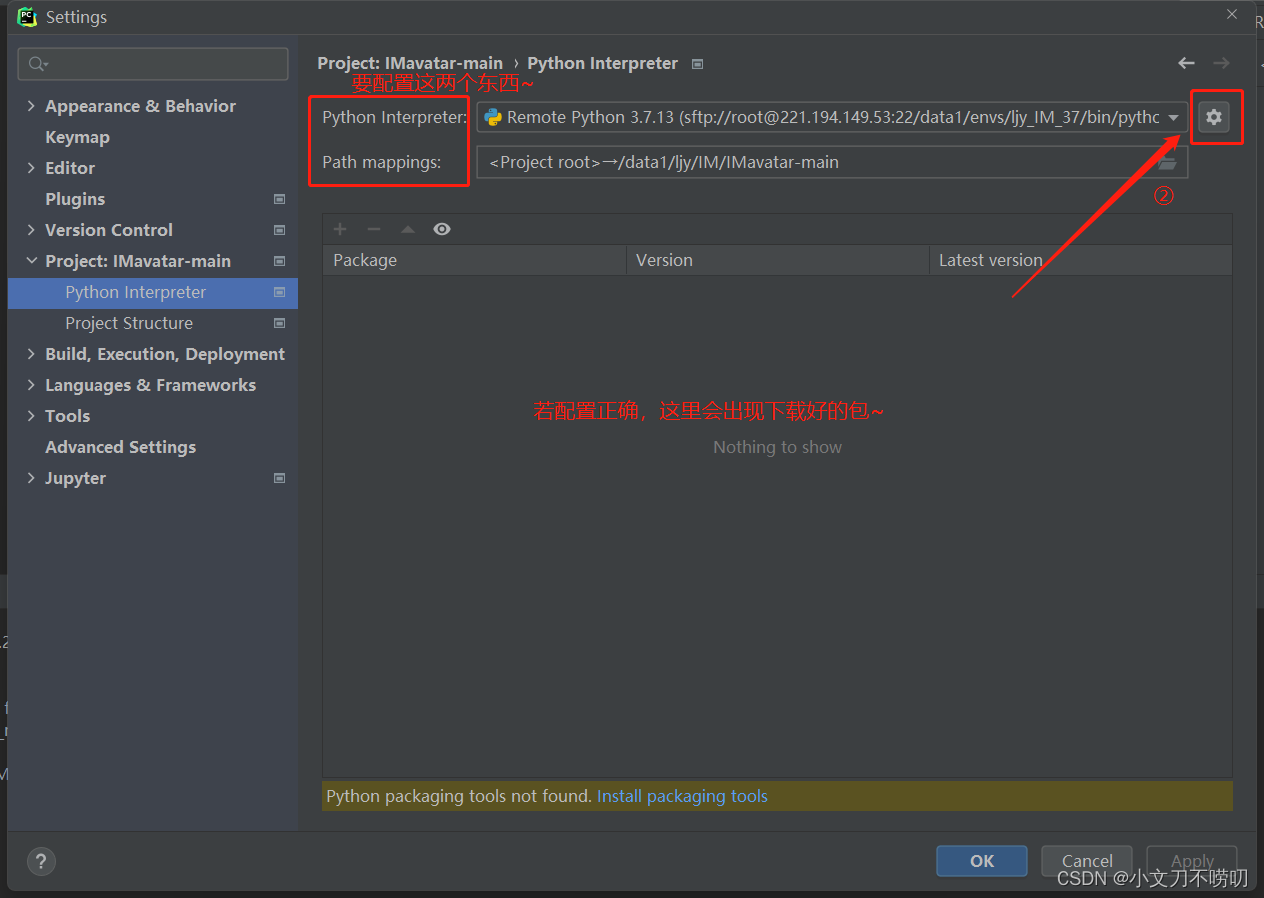
Task: Toggle show early releases eye icon
Action: [x=442, y=229]
